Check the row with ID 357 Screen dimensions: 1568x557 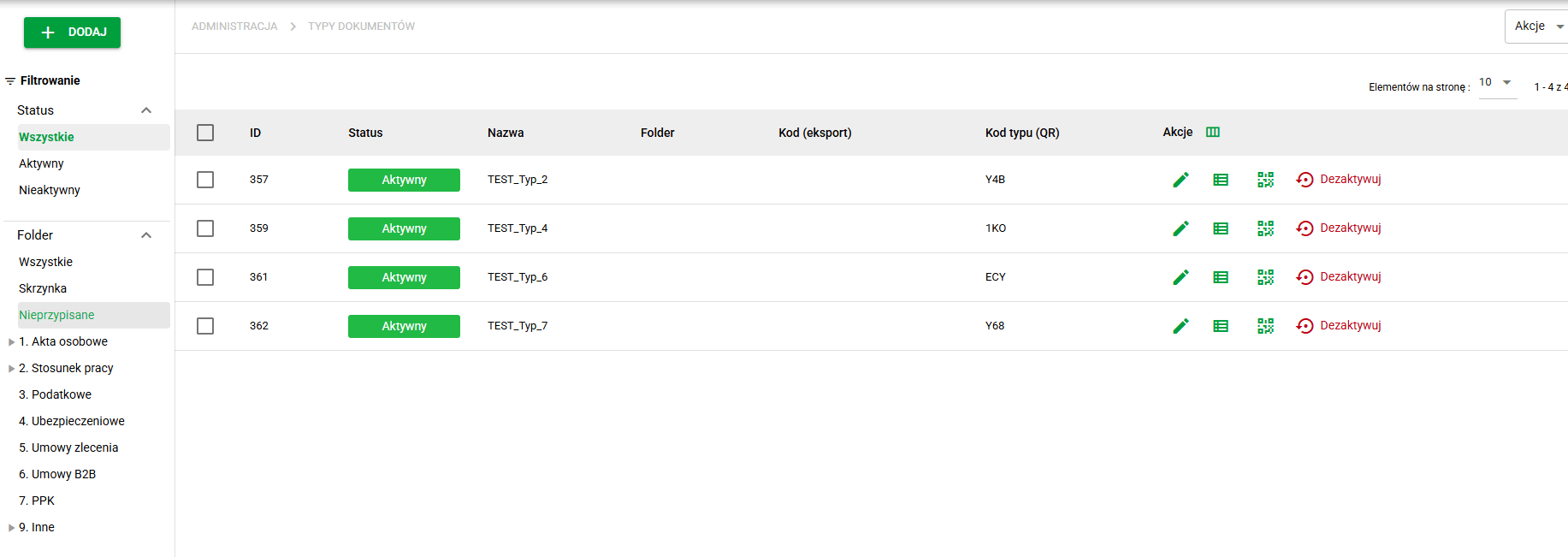205,180
